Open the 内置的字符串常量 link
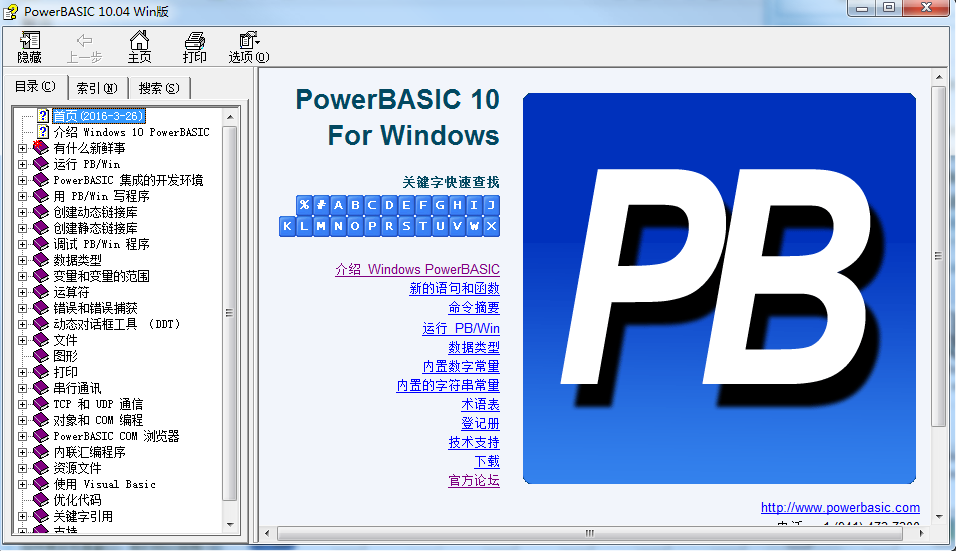The height and width of the screenshot is (551, 956). (448, 385)
